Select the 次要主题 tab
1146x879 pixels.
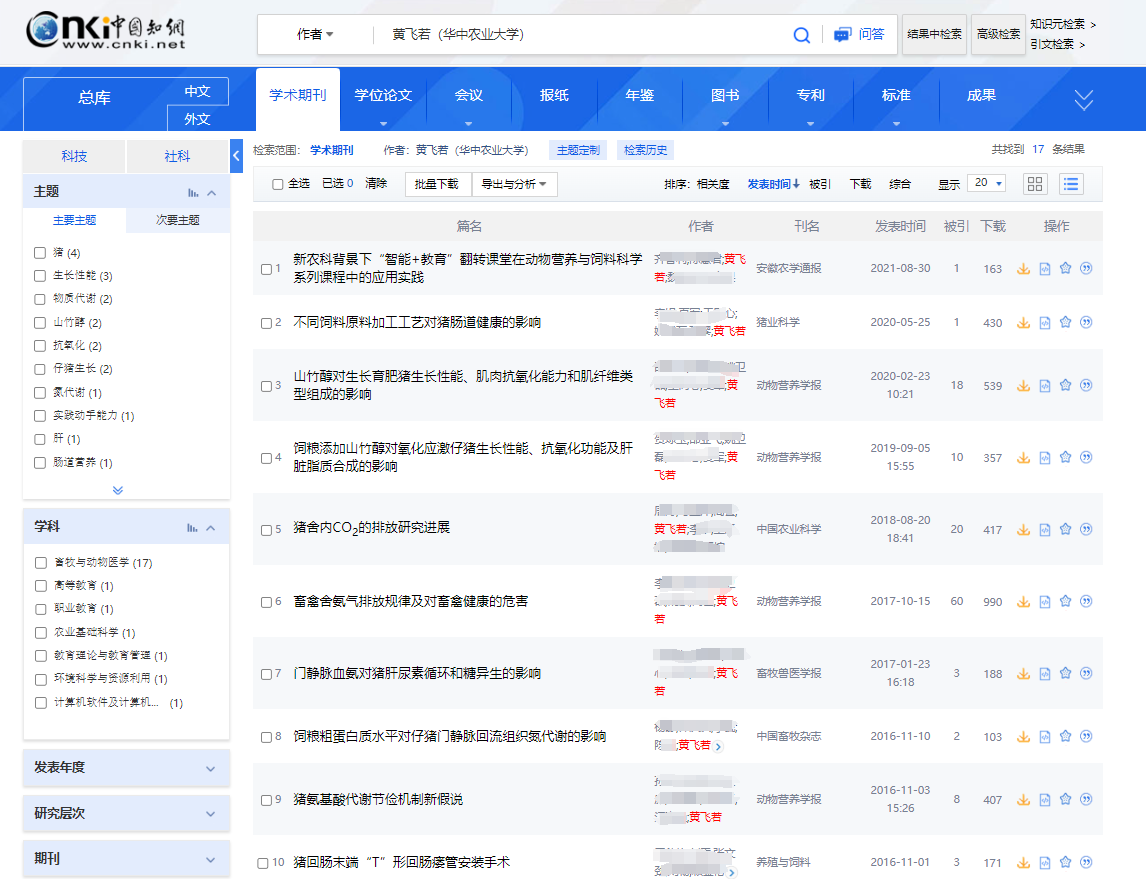click(x=178, y=220)
